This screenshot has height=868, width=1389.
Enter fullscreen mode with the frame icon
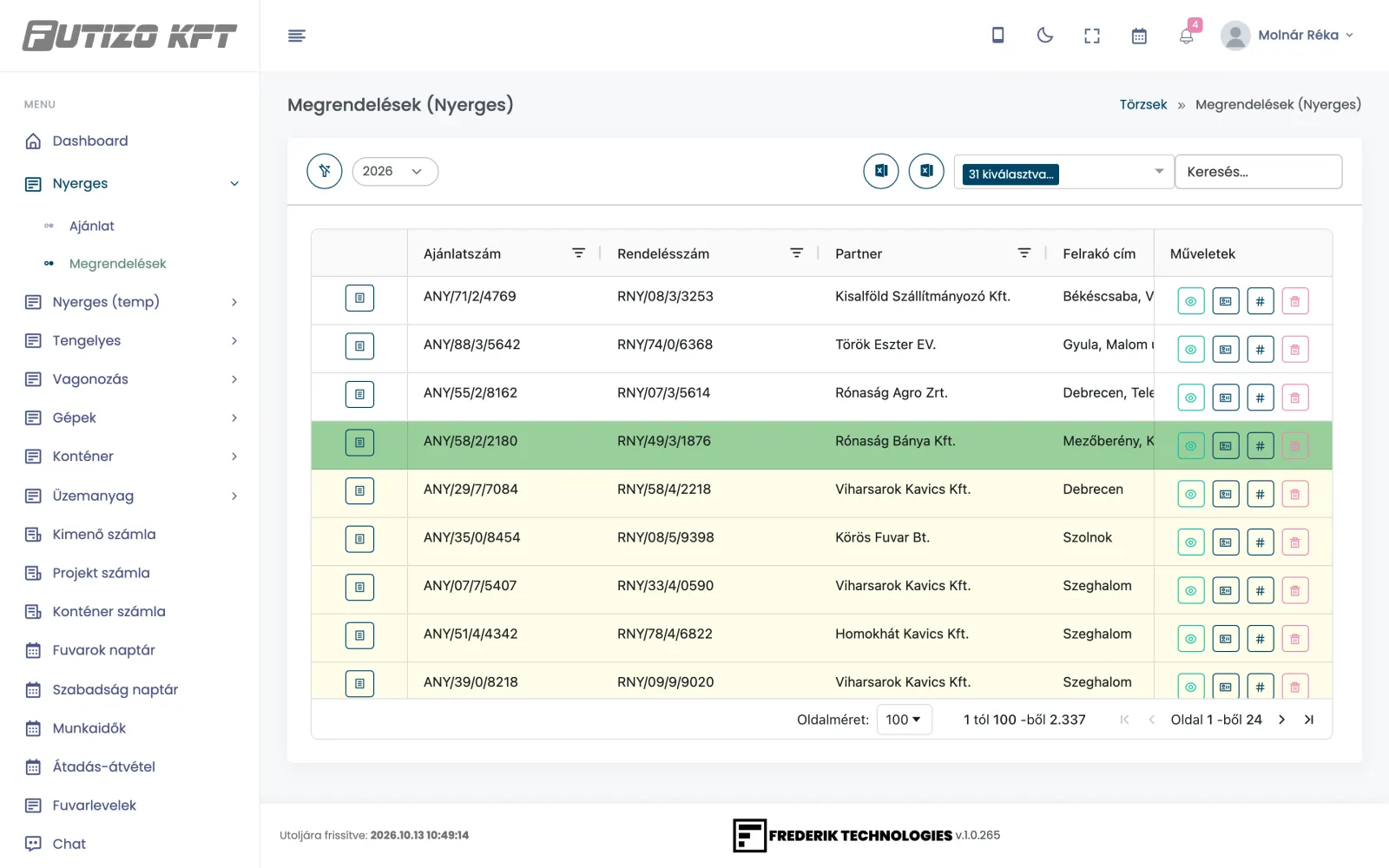click(x=1092, y=36)
